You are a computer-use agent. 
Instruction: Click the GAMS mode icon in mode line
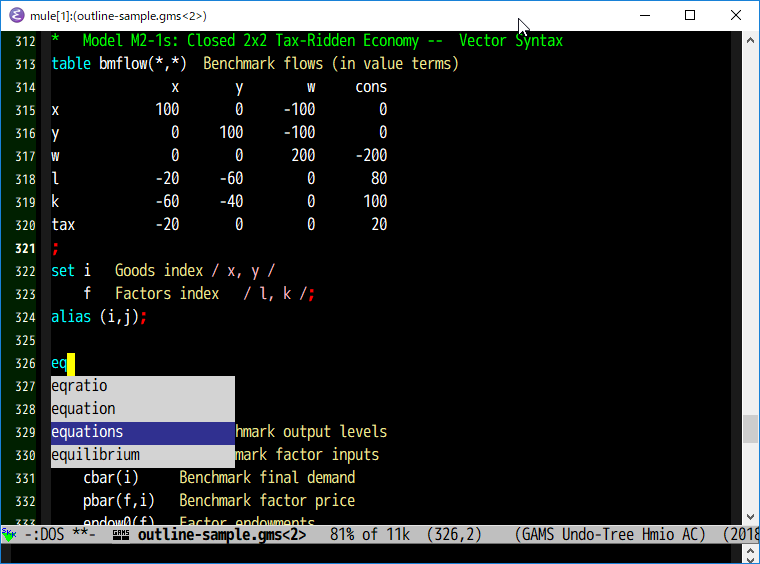[x=121, y=534]
